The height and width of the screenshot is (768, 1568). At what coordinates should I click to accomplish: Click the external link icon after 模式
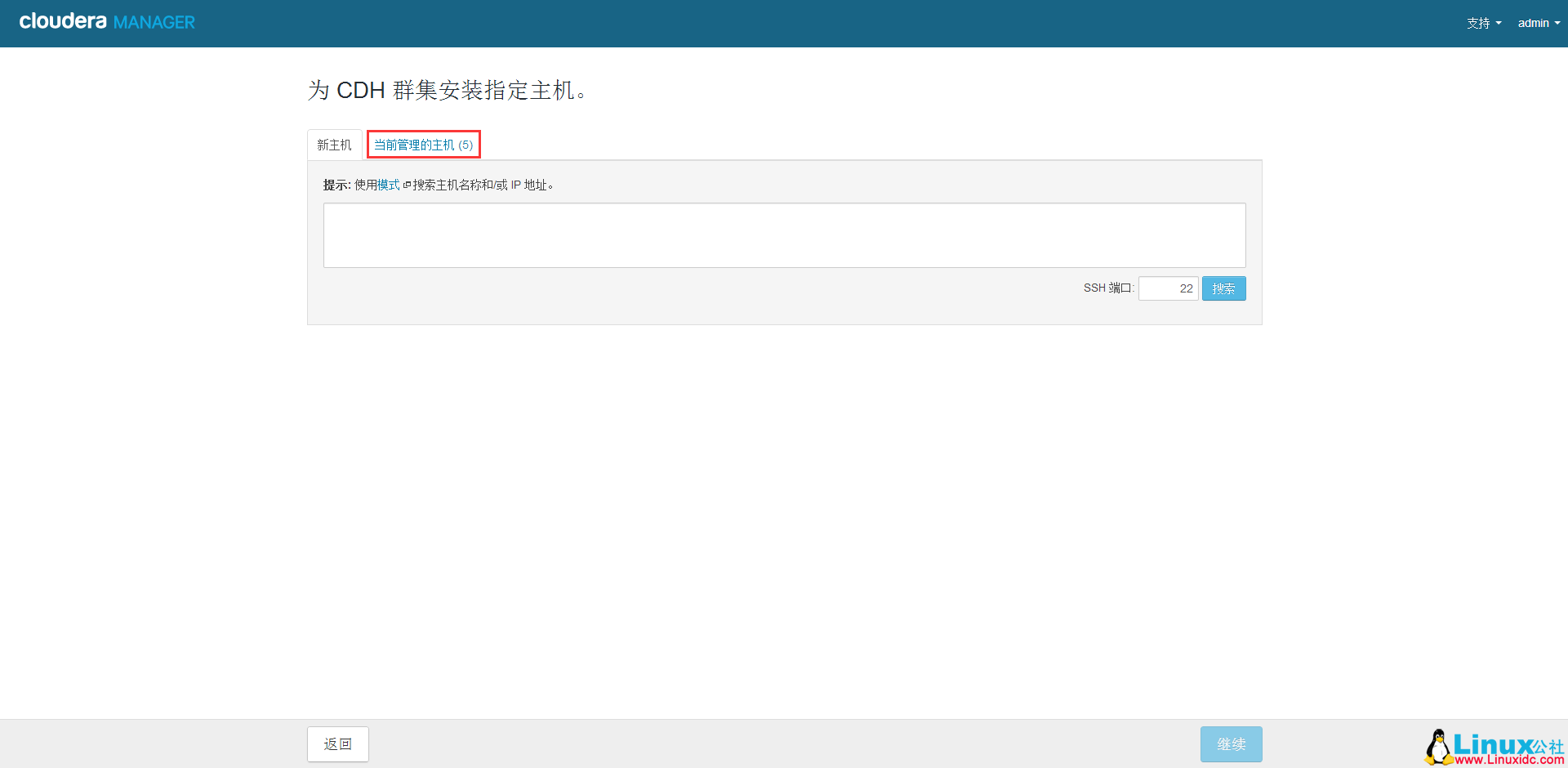point(407,185)
